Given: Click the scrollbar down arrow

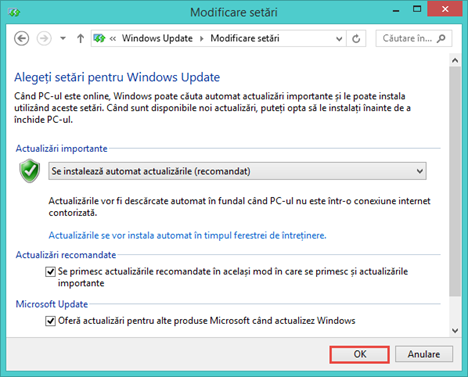Looking at the screenshot, I should tap(455, 330).
